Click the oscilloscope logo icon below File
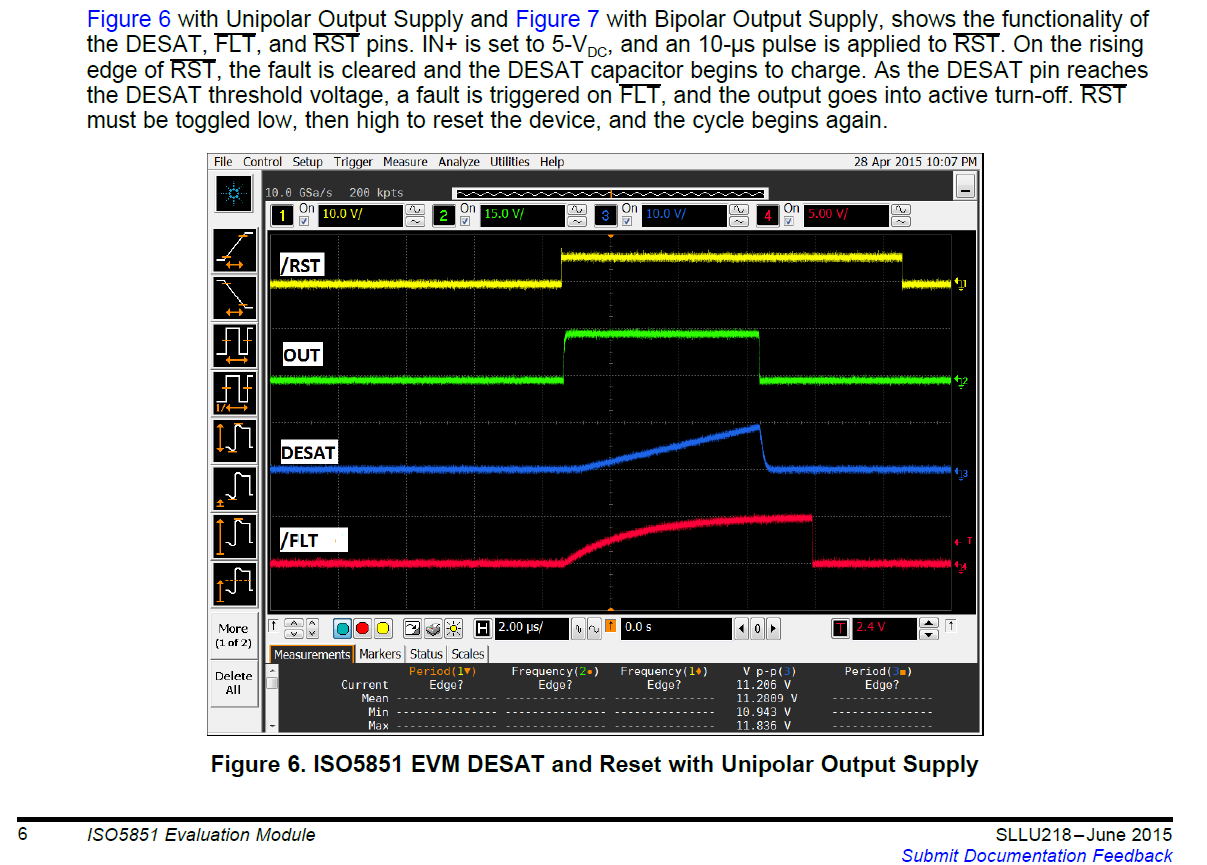Image resolution: width=1207 pixels, height=865 pixels. coord(234,193)
